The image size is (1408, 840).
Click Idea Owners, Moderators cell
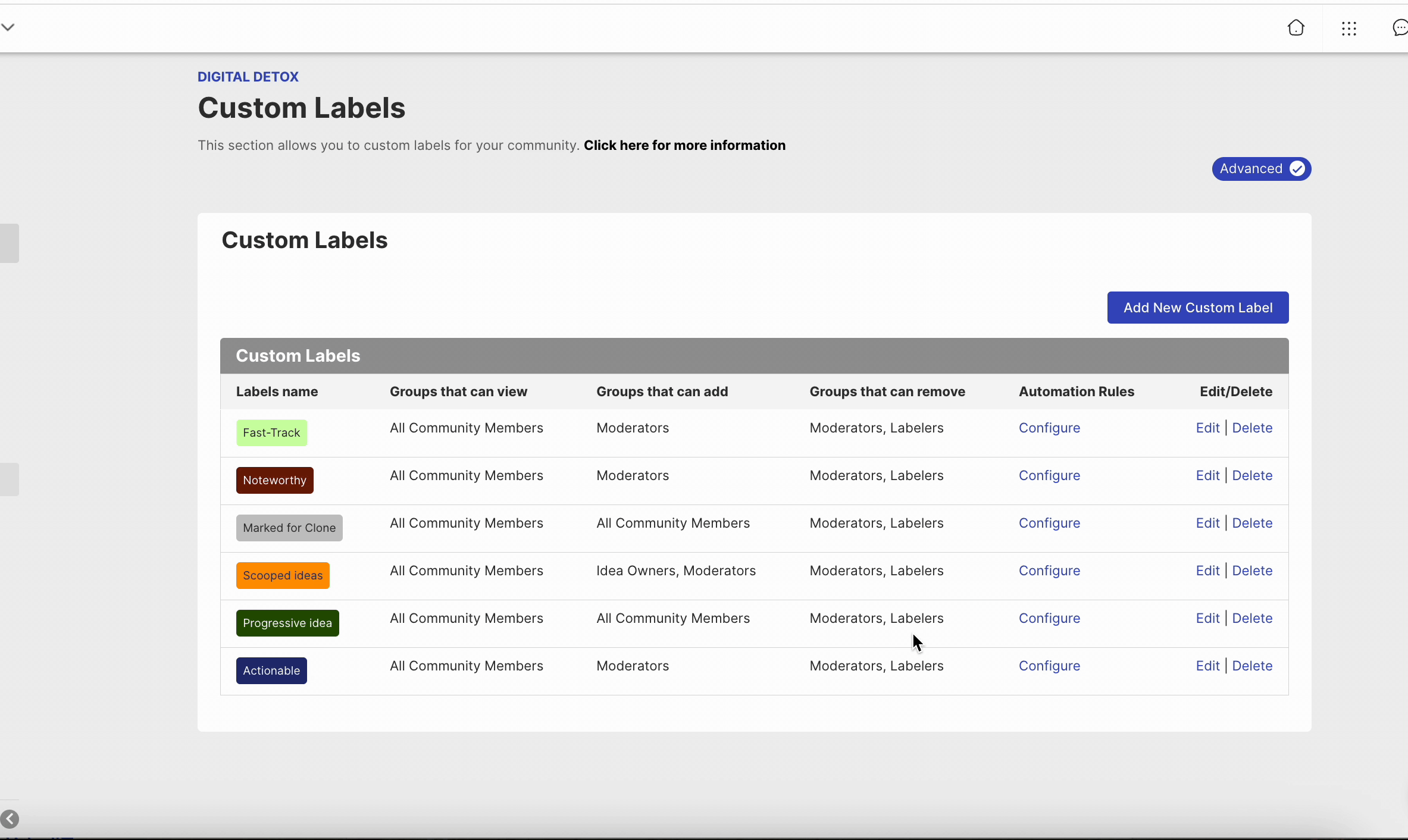(x=676, y=571)
